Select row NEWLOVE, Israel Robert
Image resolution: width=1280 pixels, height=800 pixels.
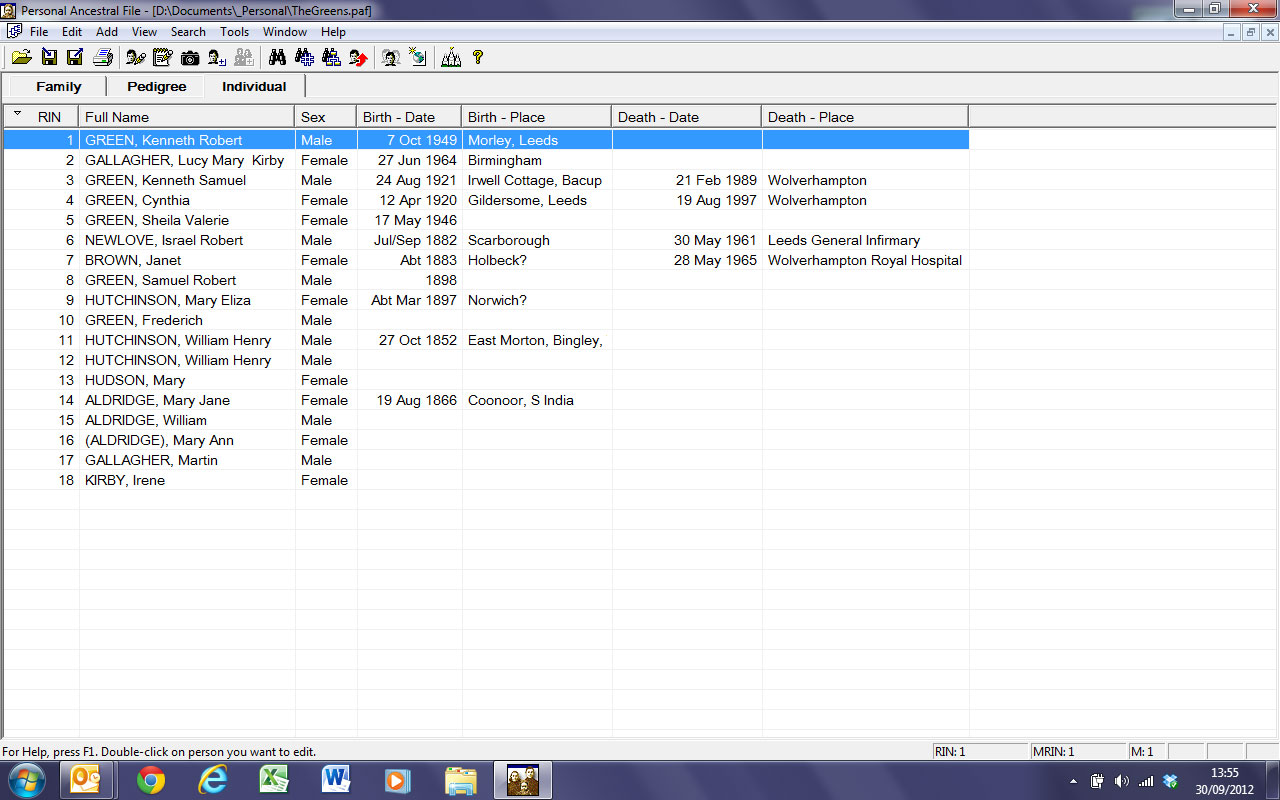[486, 240]
